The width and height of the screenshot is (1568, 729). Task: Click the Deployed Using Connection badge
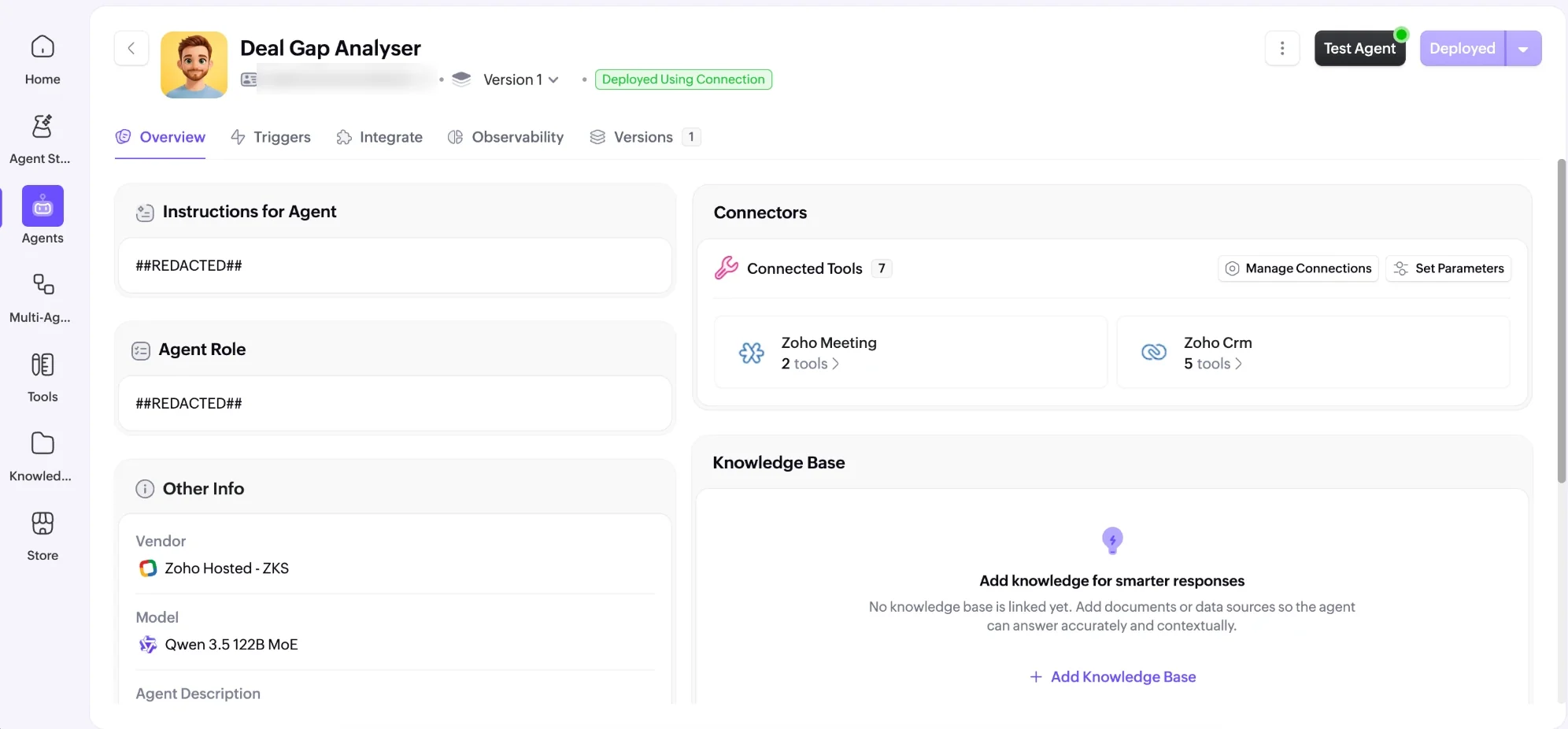(683, 80)
